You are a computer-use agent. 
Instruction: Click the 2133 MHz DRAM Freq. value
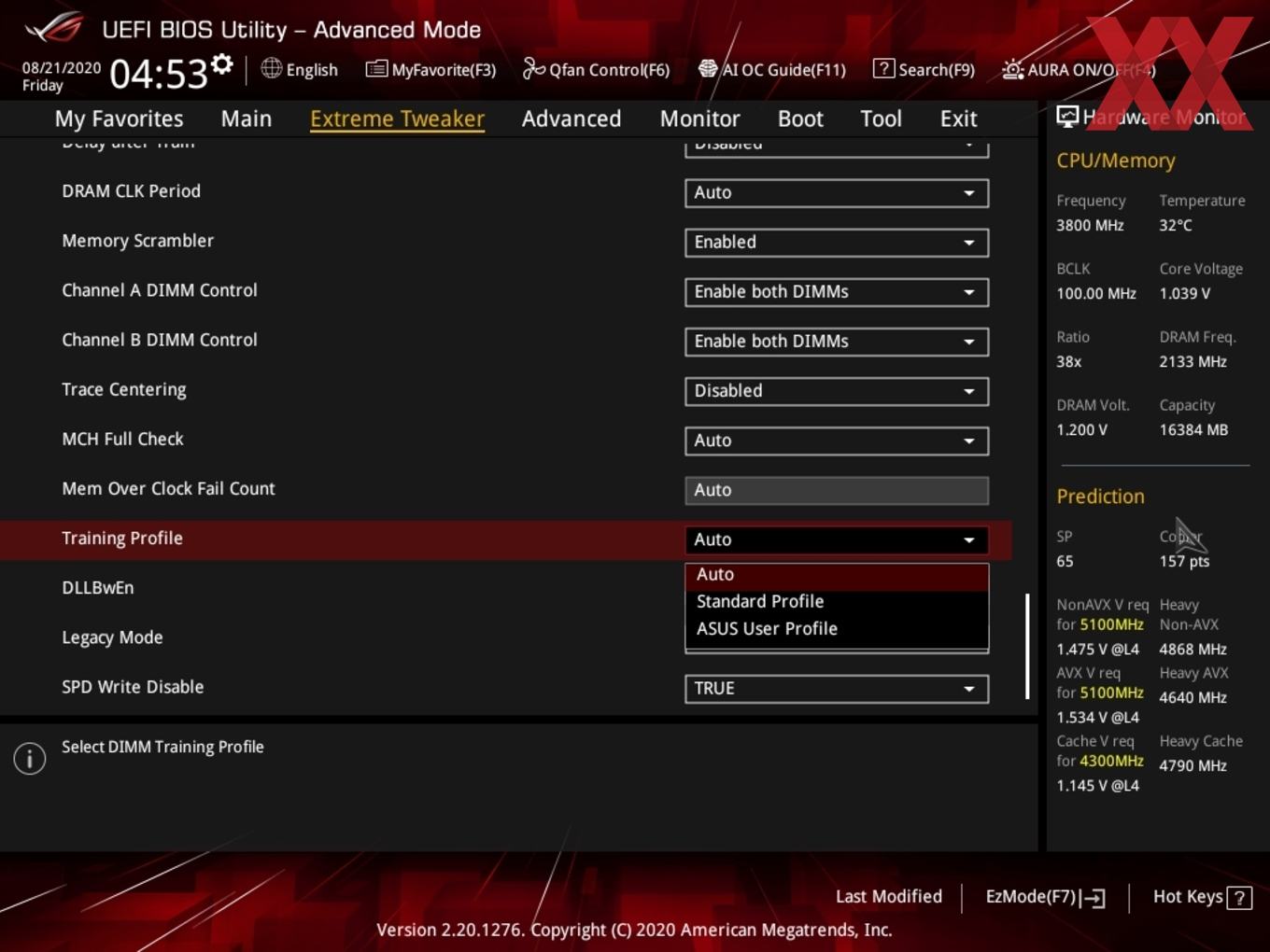1192,361
